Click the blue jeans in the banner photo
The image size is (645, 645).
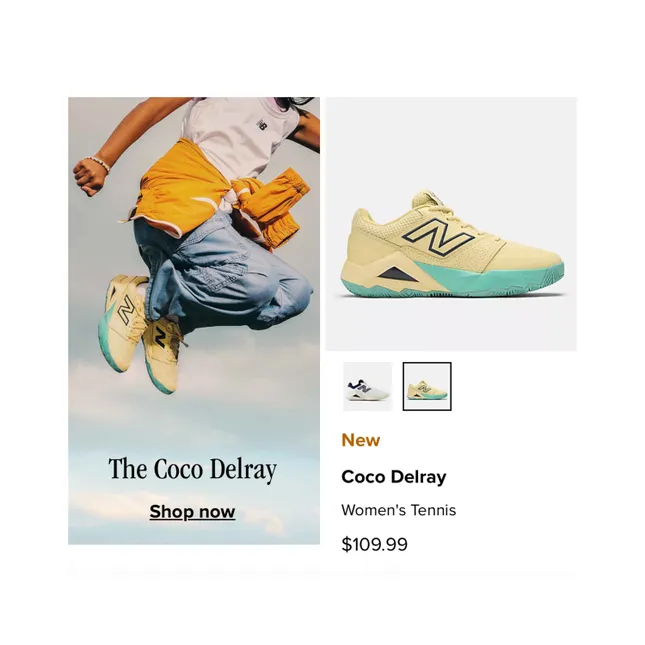pyautogui.click(x=224, y=271)
